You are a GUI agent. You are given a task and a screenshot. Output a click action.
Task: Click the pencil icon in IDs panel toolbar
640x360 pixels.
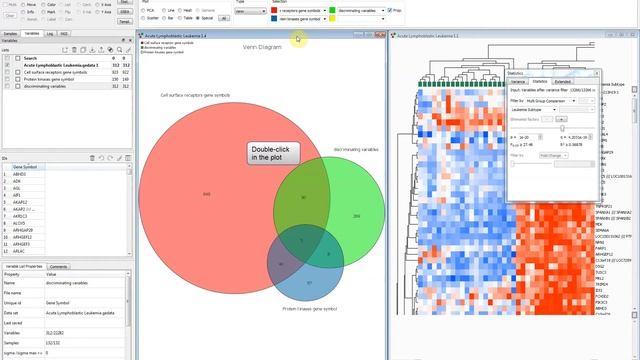120,158
